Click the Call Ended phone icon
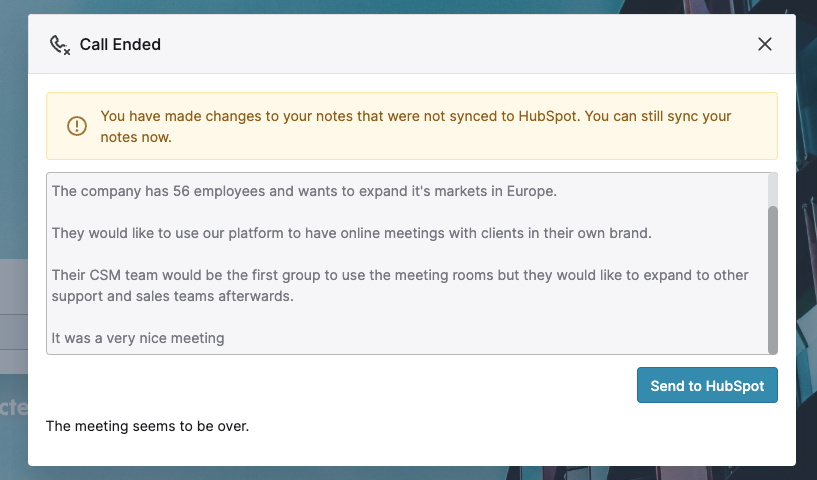The height and width of the screenshot is (480, 817). tap(59, 45)
